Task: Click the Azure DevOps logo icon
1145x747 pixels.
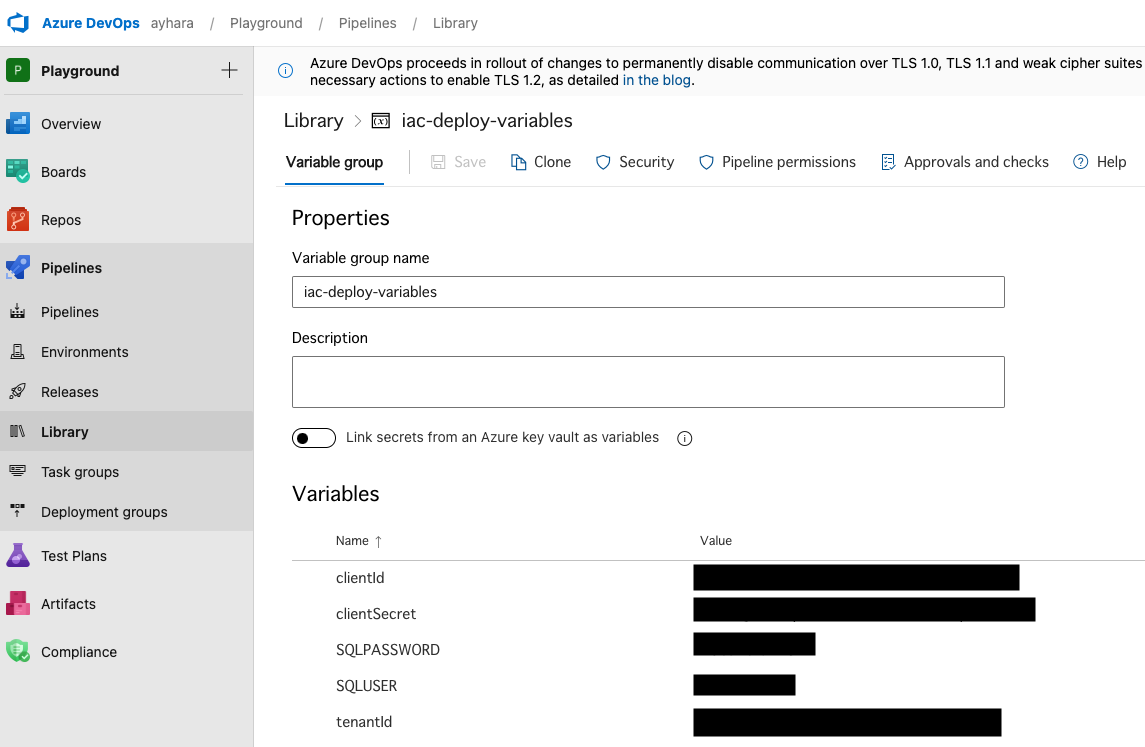Action: 18,23
